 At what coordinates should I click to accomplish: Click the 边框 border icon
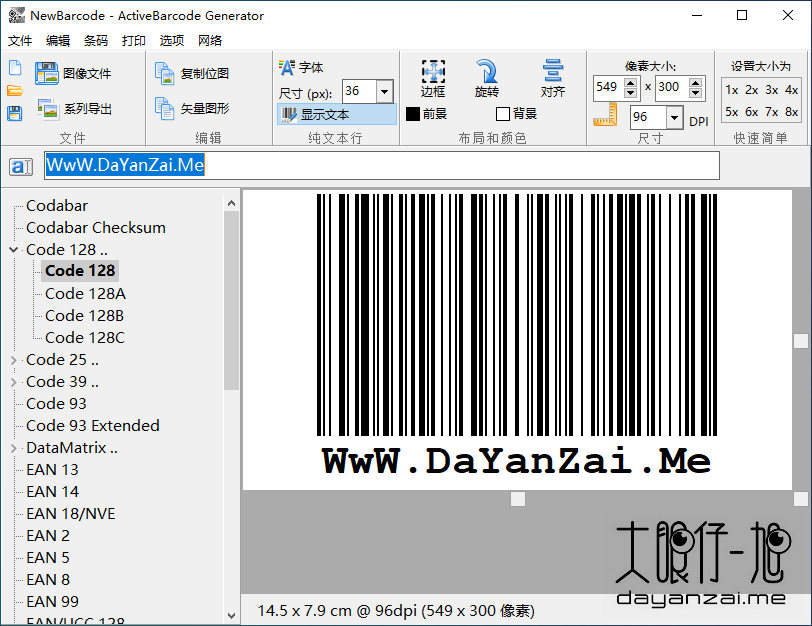pos(433,71)
